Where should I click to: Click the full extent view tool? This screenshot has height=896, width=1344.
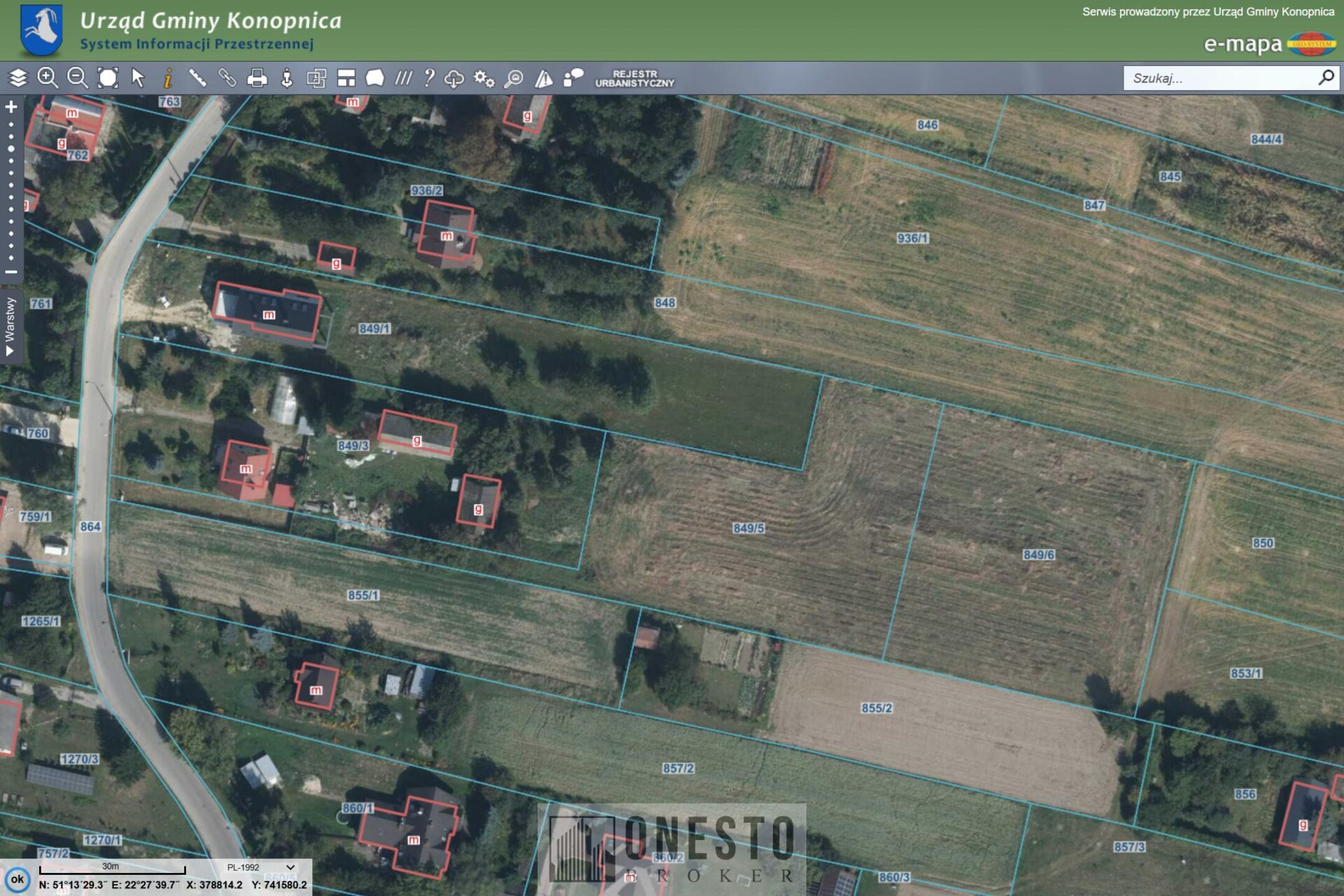coord(108,78)
